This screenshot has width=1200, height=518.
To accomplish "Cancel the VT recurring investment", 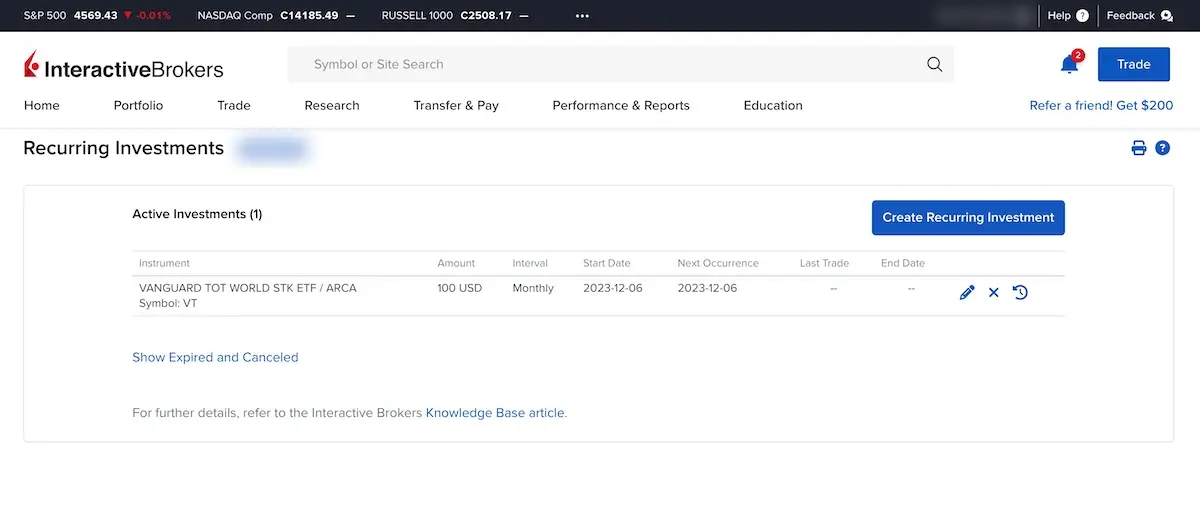I will (x=993, y=293).
